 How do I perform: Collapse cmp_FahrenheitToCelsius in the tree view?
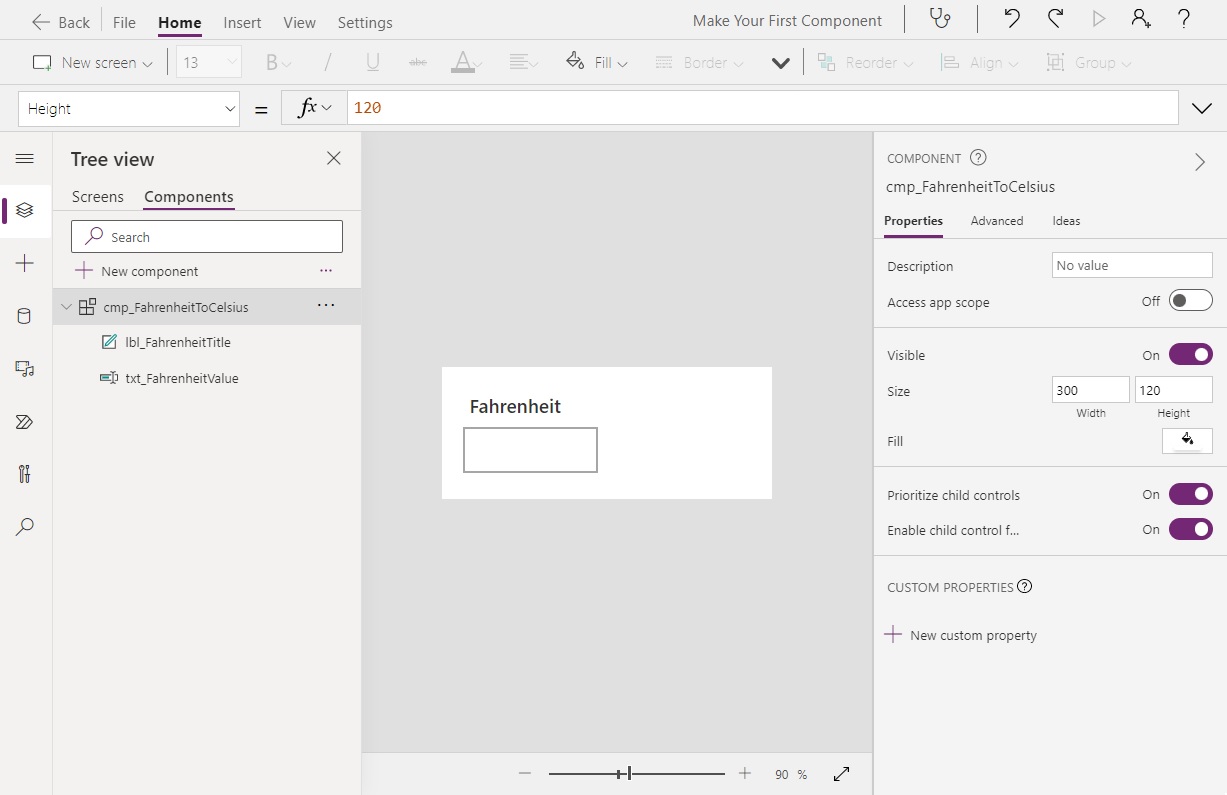point(65,307)
